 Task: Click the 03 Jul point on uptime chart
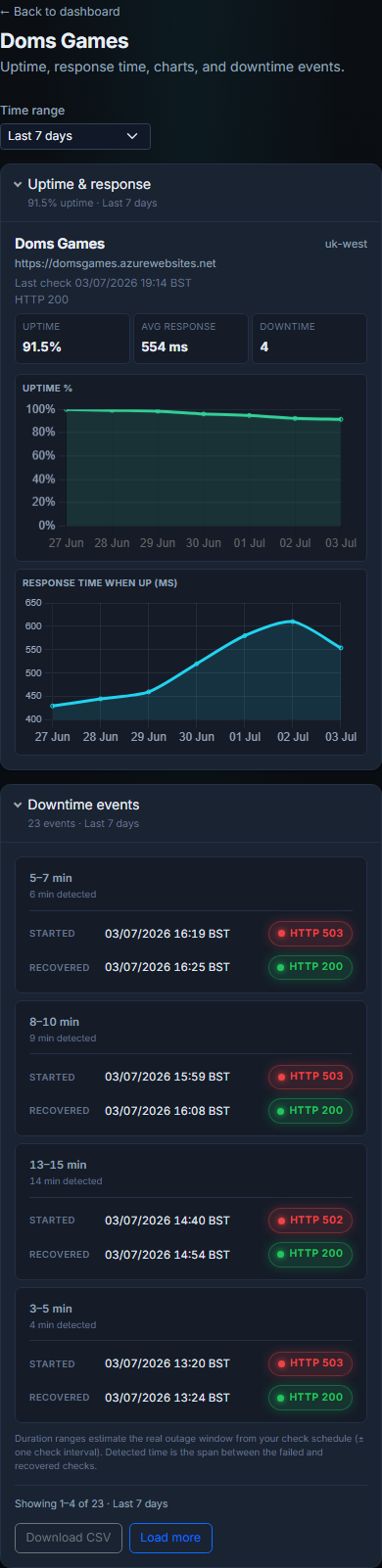pyautogui.click(x=341, y=419)
